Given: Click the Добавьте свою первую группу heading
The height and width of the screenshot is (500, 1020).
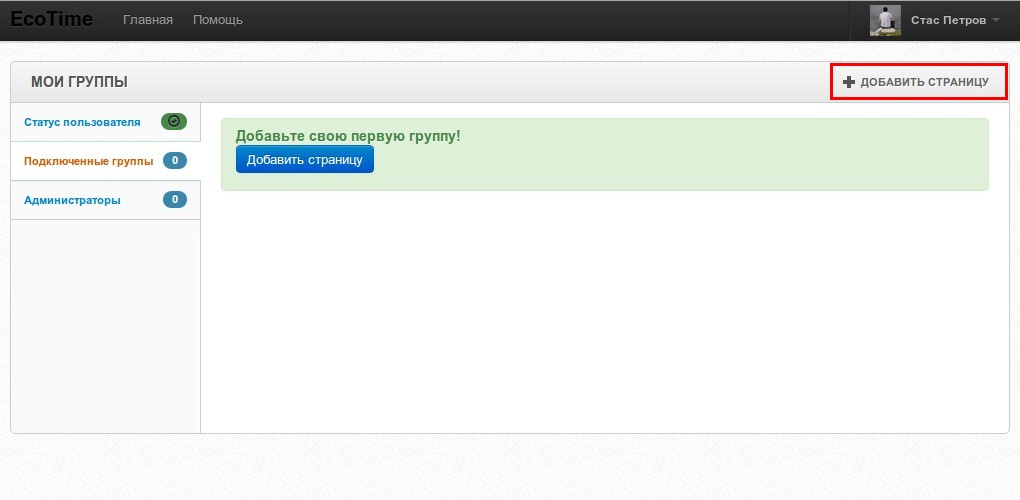Looking at the screenshot, I should click(347, 135).
